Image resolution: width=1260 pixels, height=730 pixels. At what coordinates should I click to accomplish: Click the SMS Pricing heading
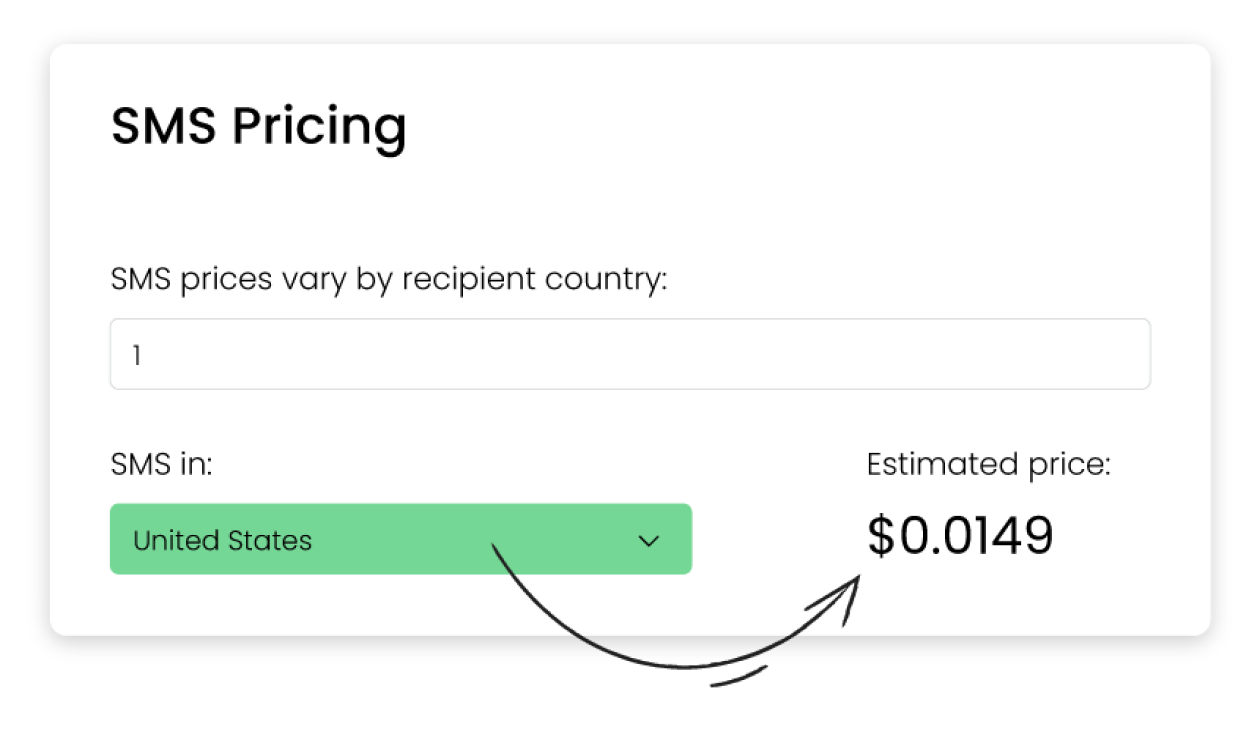click(258, 126)
